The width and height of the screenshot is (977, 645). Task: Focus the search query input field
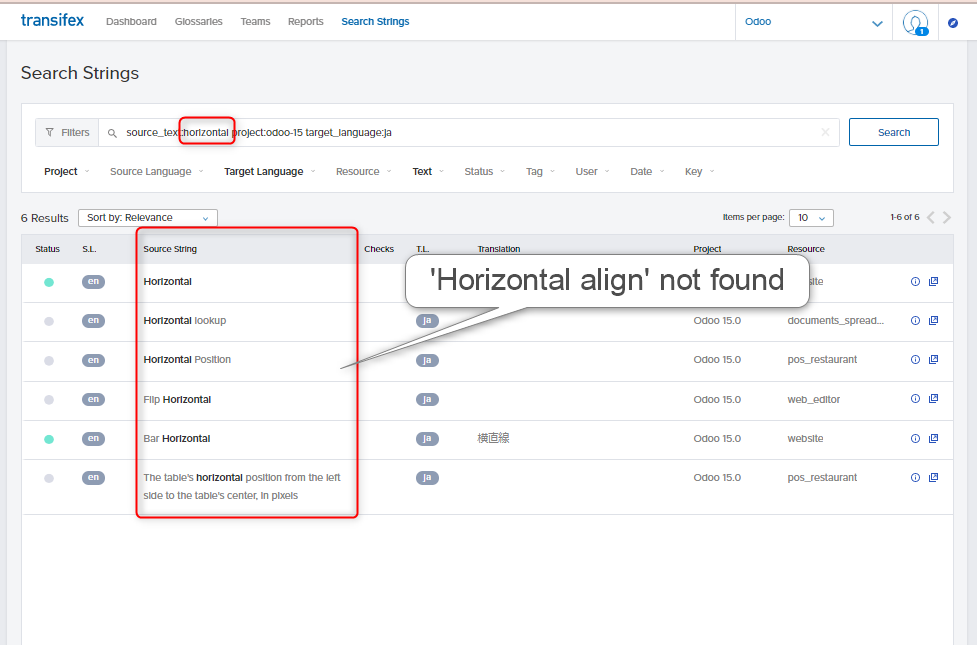click(x=469, y=133)
